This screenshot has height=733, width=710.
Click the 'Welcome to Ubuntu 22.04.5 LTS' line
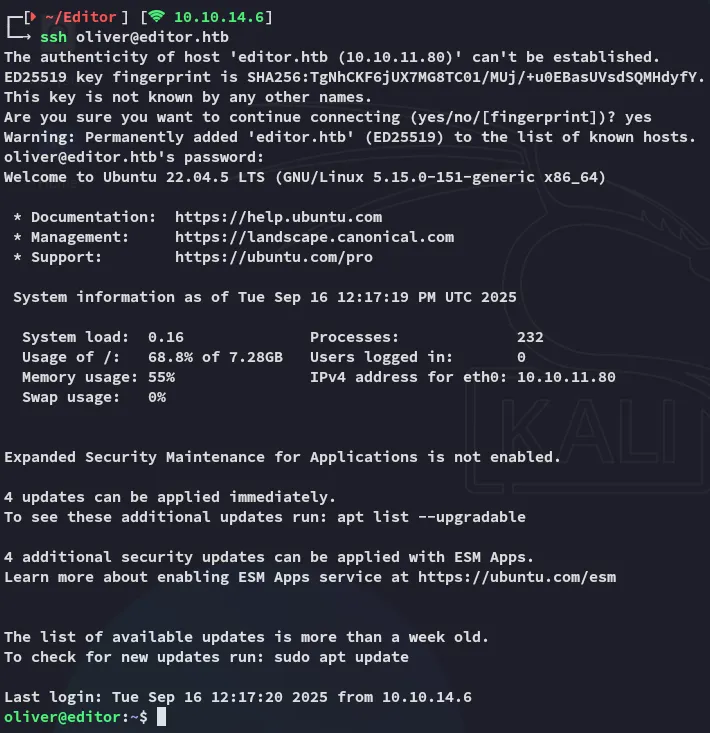[304, 177]
